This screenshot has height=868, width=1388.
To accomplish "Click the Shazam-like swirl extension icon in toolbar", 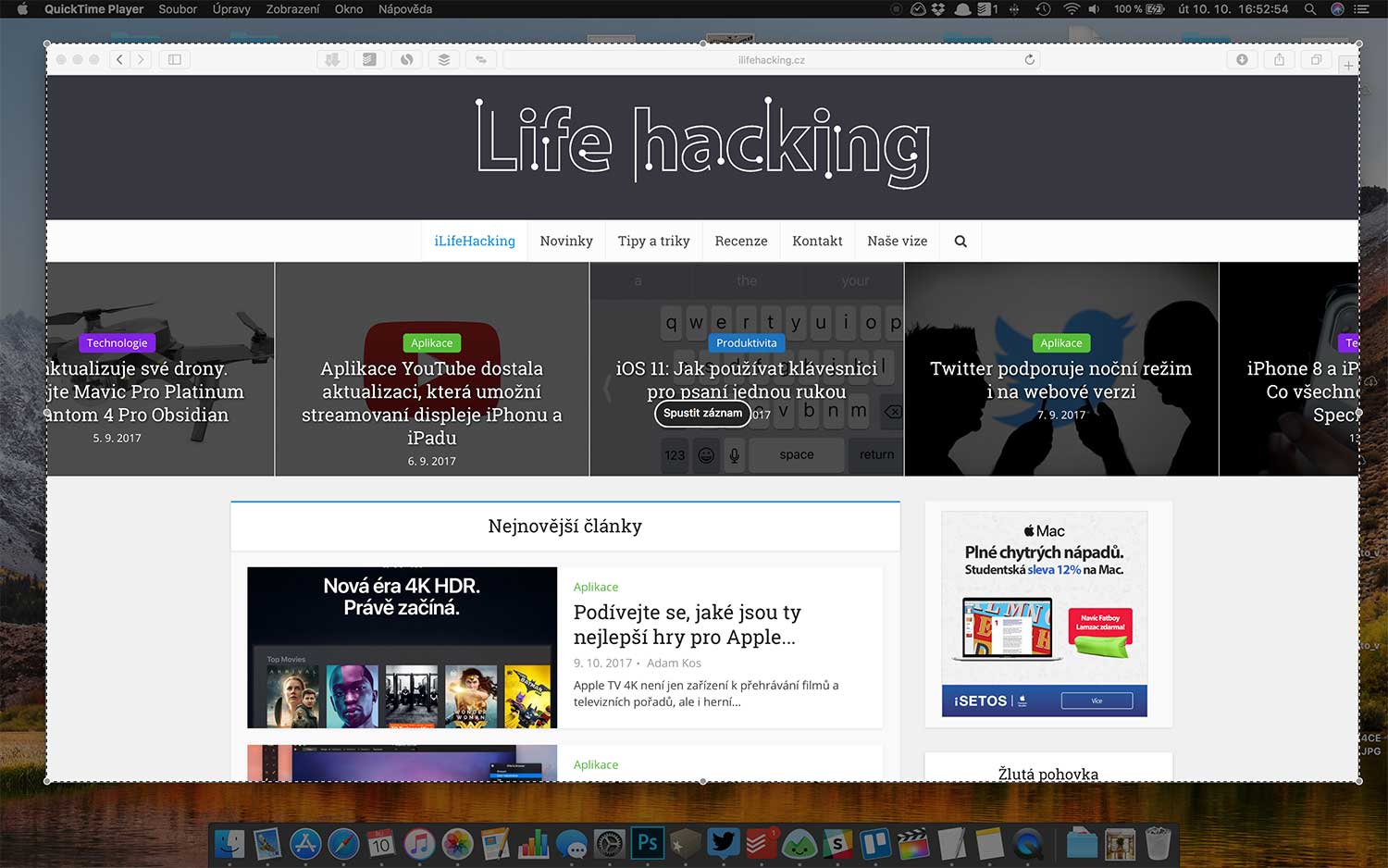I will [x=406, y=59].
